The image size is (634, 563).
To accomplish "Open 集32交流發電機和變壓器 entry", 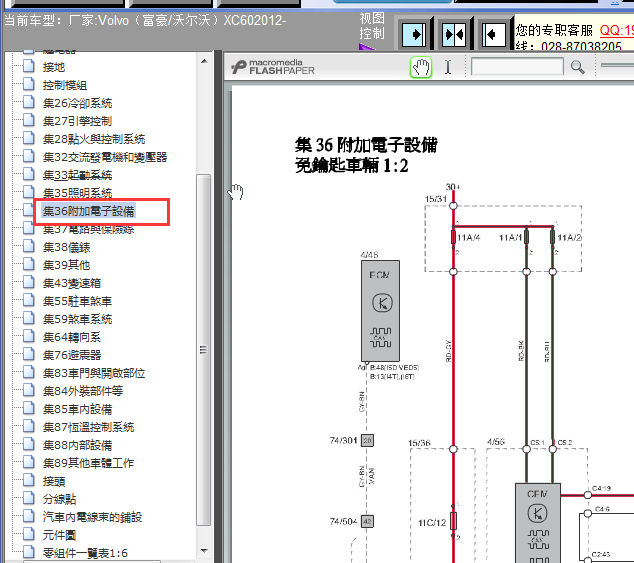I will (x=104, y=157).
